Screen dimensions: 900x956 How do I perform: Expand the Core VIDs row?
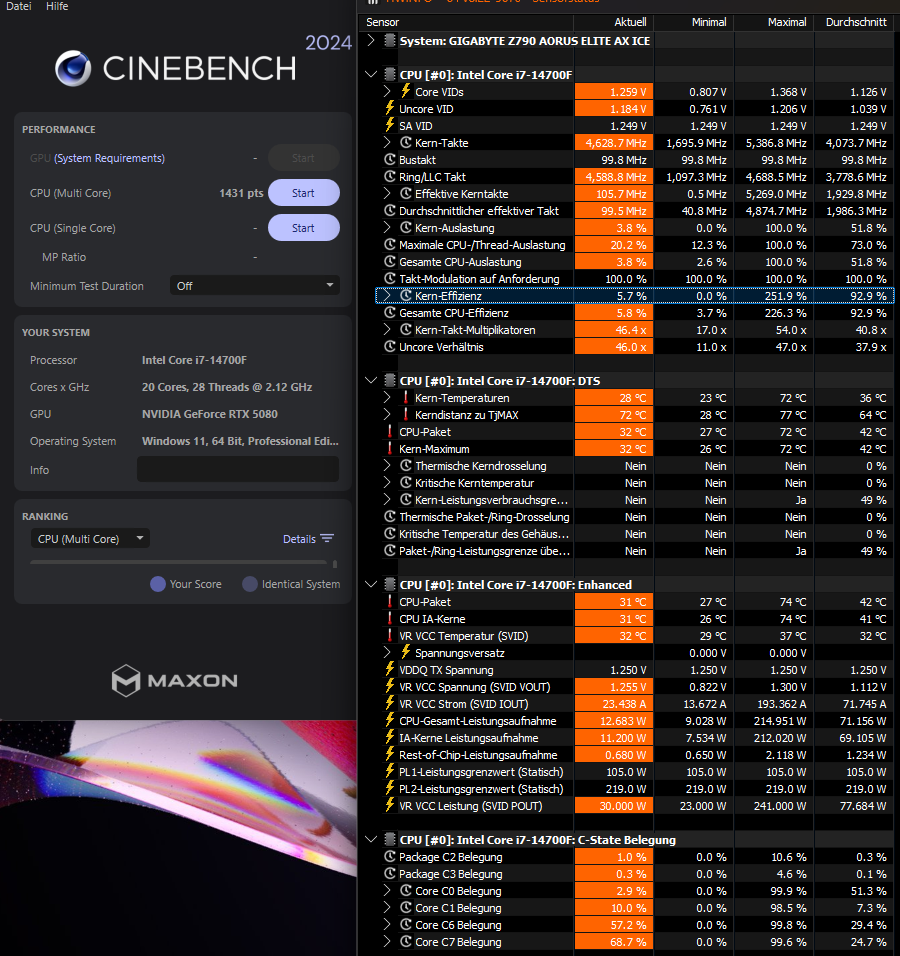(x=388, y=91)
